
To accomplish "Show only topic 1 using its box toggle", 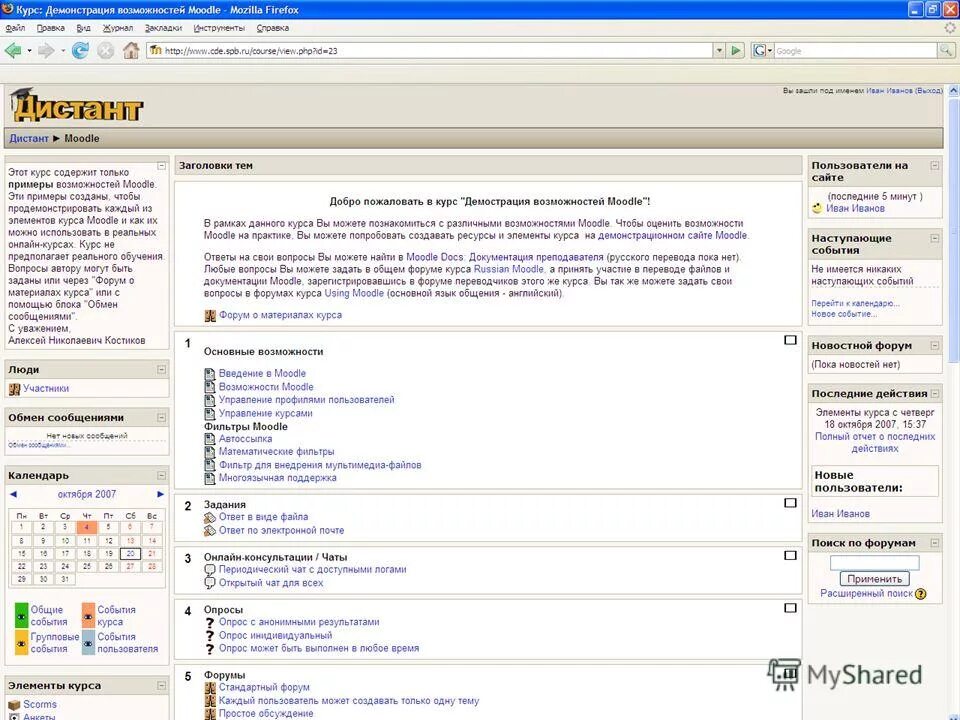I will click(x=790, y=340).
